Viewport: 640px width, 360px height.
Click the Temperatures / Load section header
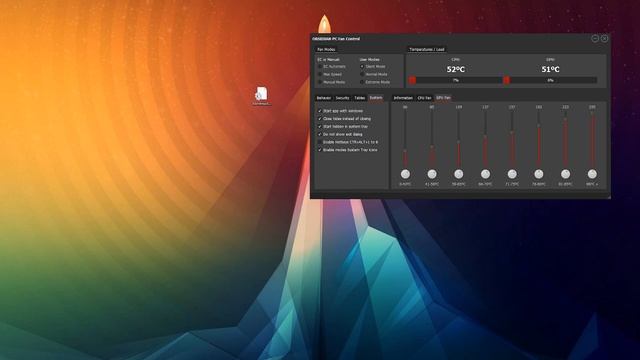pyautogui.click(x=427, y=49)
